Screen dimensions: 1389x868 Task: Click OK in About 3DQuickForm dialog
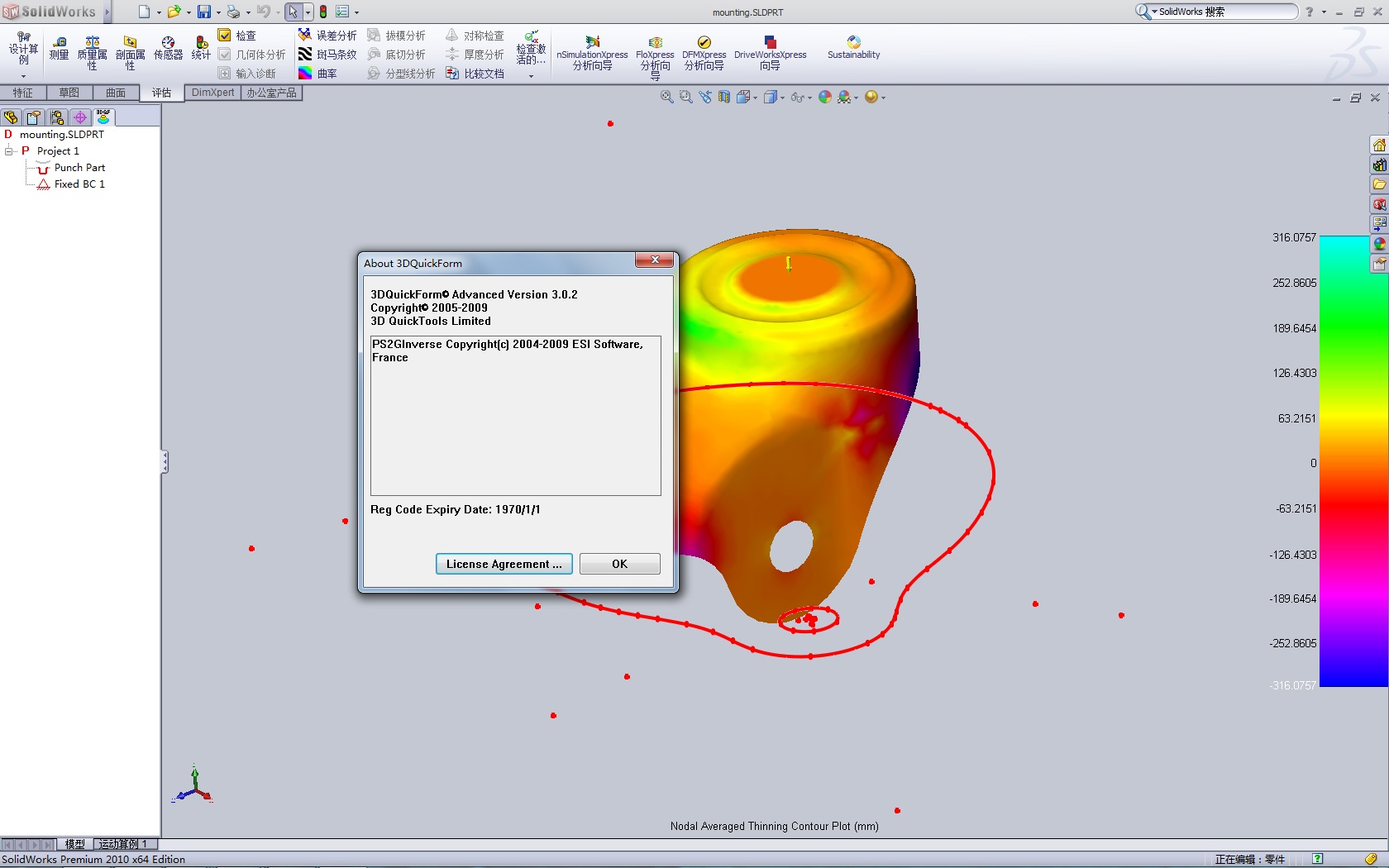(x=620, y=564)
